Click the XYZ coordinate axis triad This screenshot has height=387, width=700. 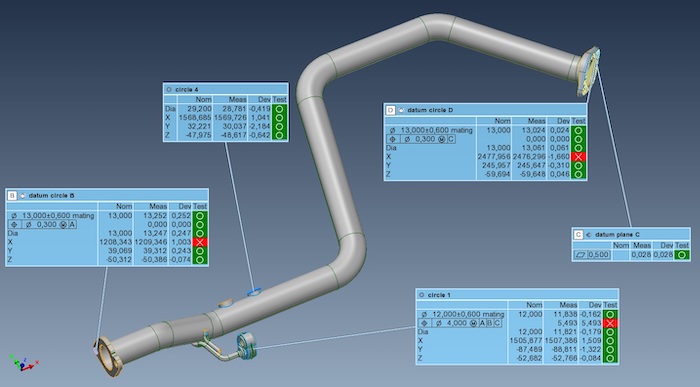[23, 363]
